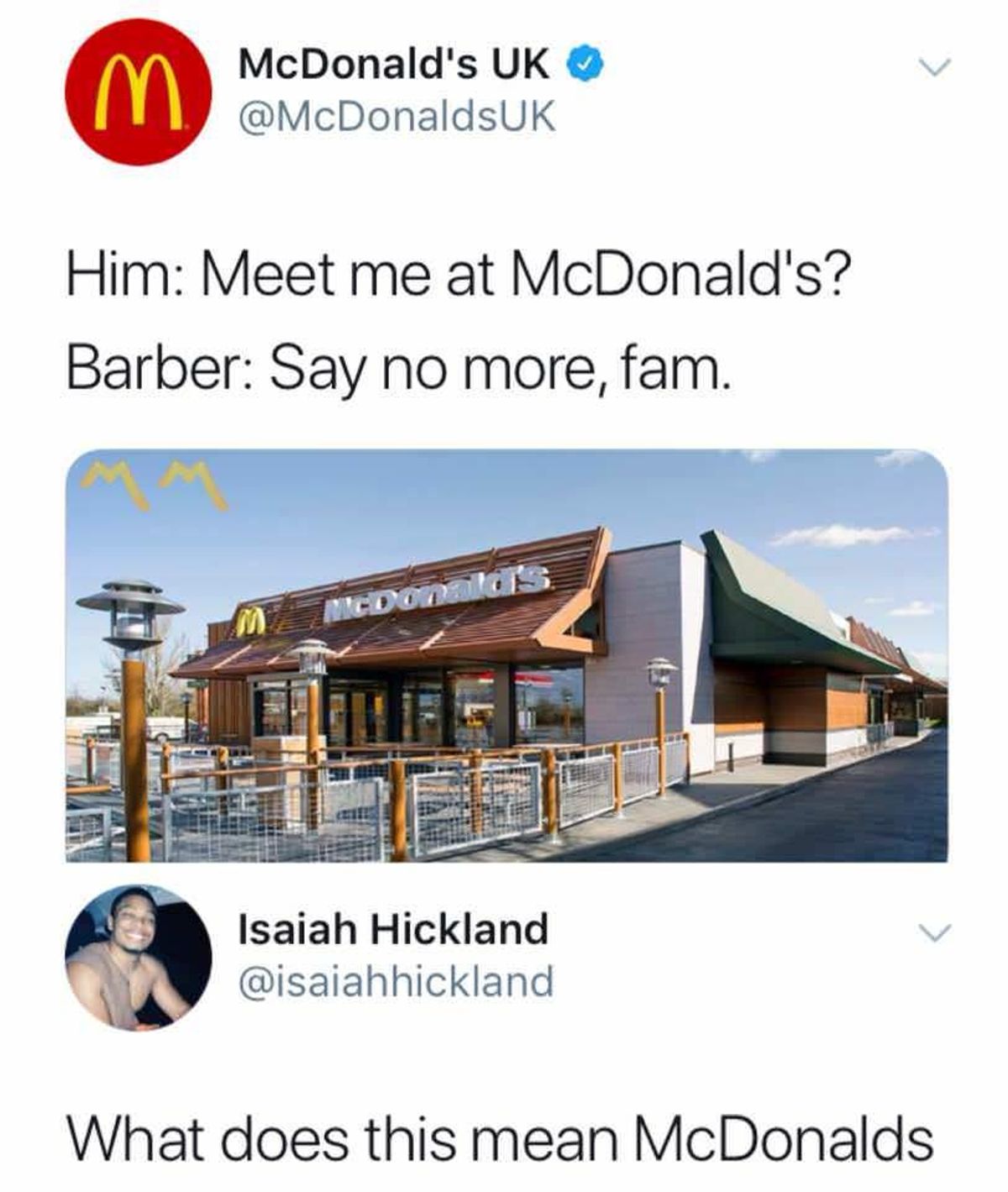Click the blue verified badge icon

coord(585,64)
